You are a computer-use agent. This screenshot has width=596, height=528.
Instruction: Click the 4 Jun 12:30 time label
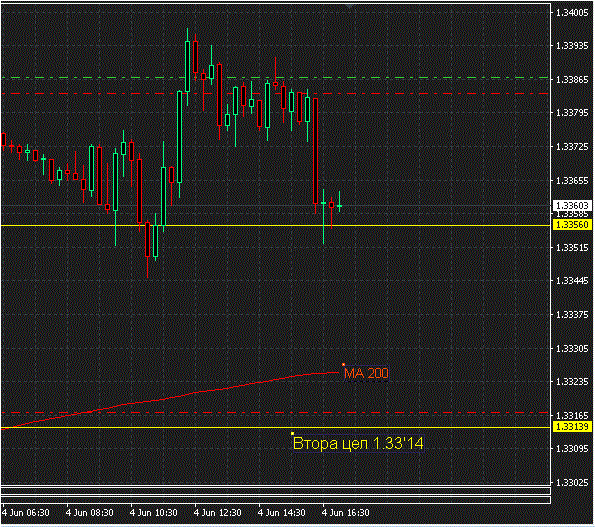[217, 513]
